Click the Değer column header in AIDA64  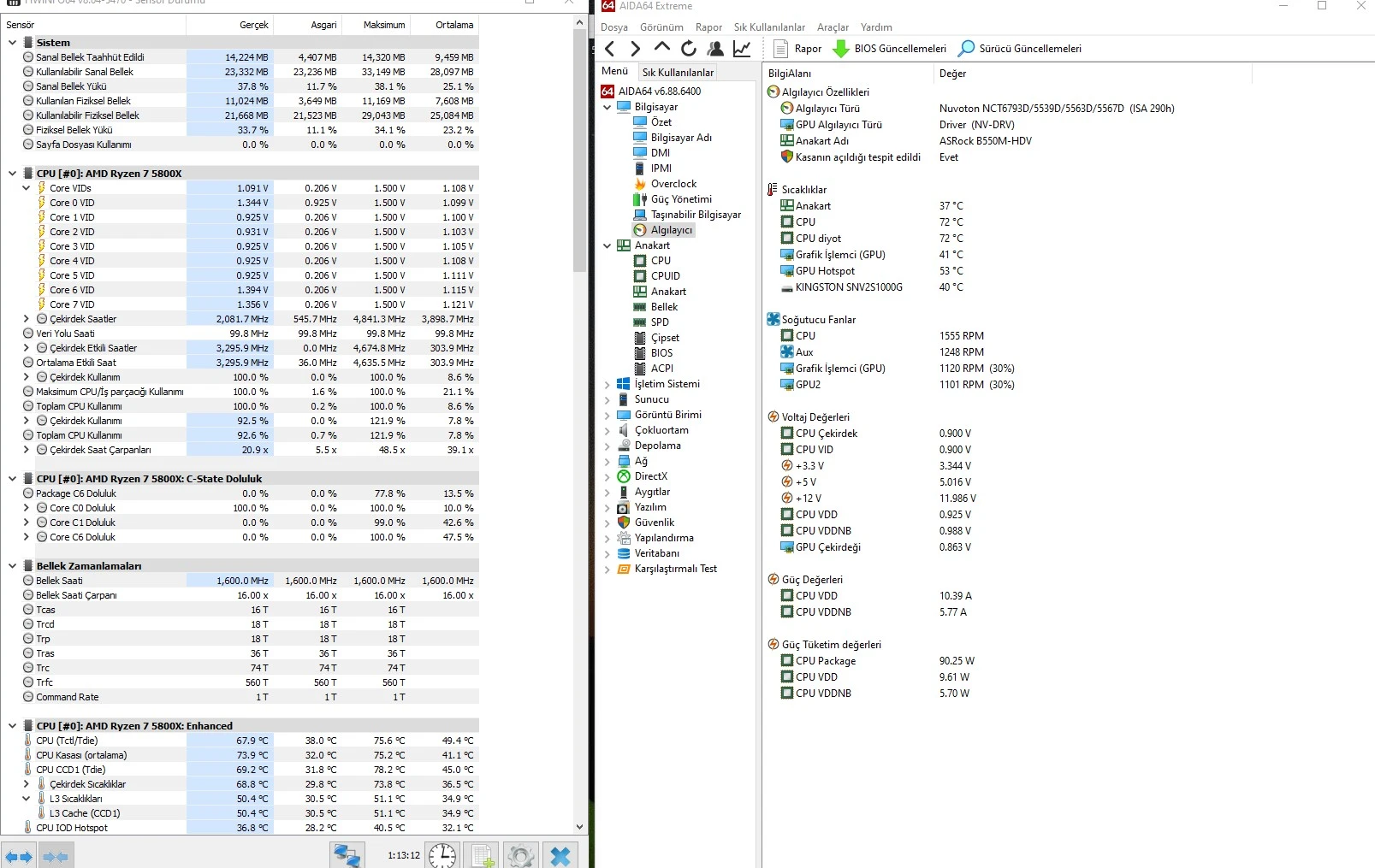1092,74
